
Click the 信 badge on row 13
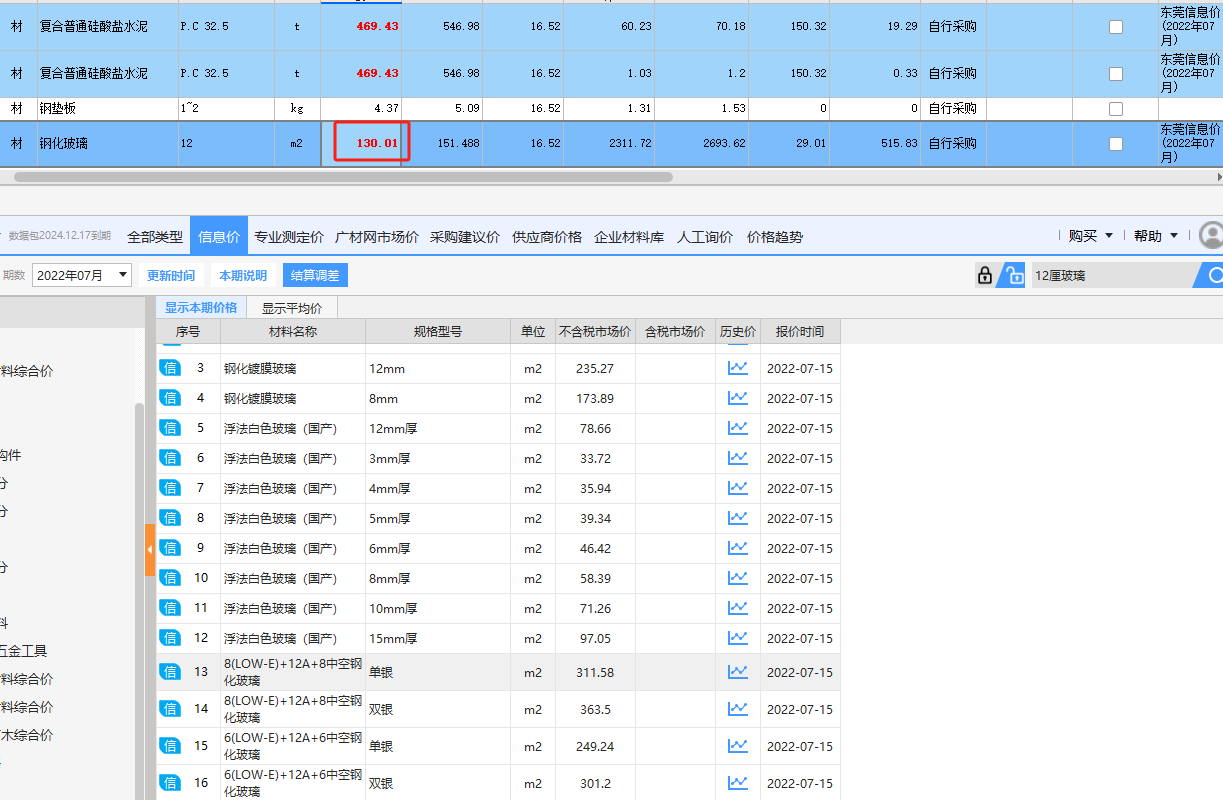(170, 672)
